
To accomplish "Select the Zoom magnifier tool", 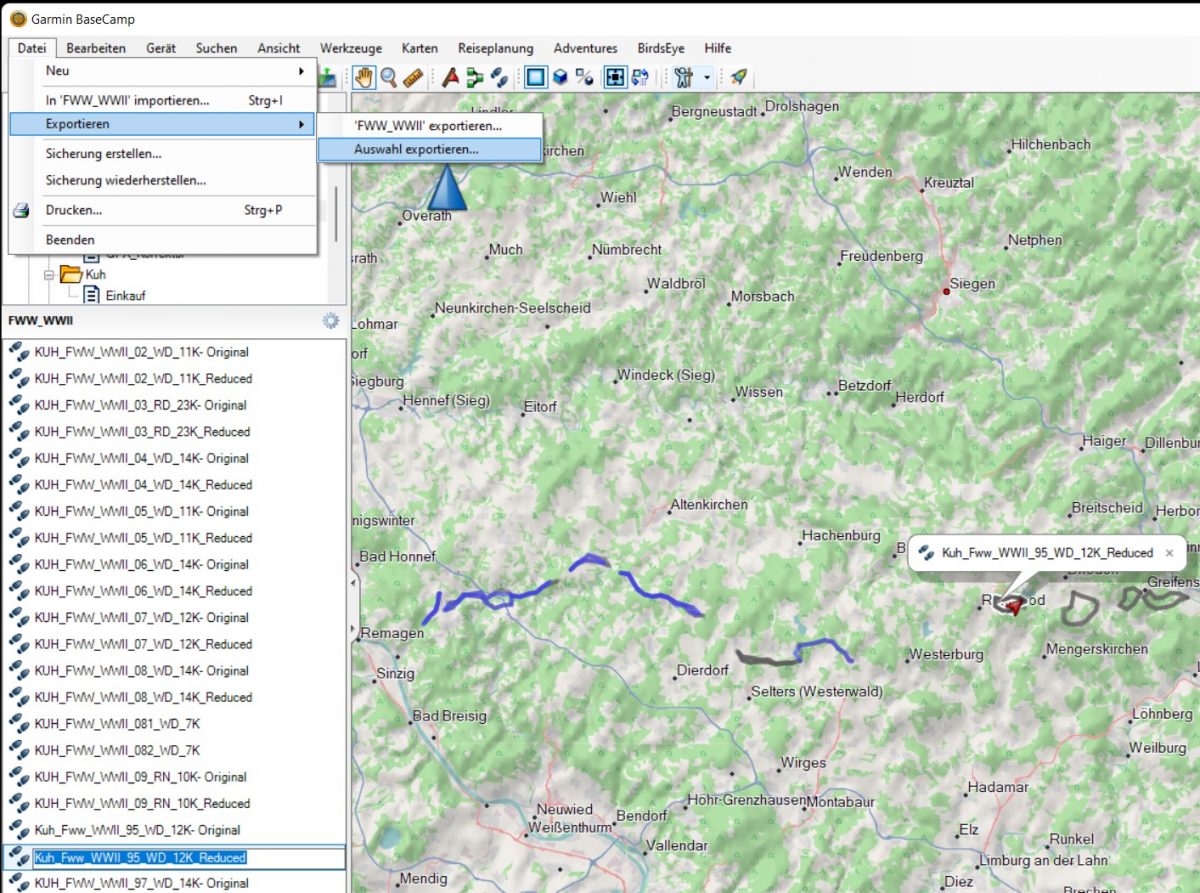I will [x=388, y=77].
